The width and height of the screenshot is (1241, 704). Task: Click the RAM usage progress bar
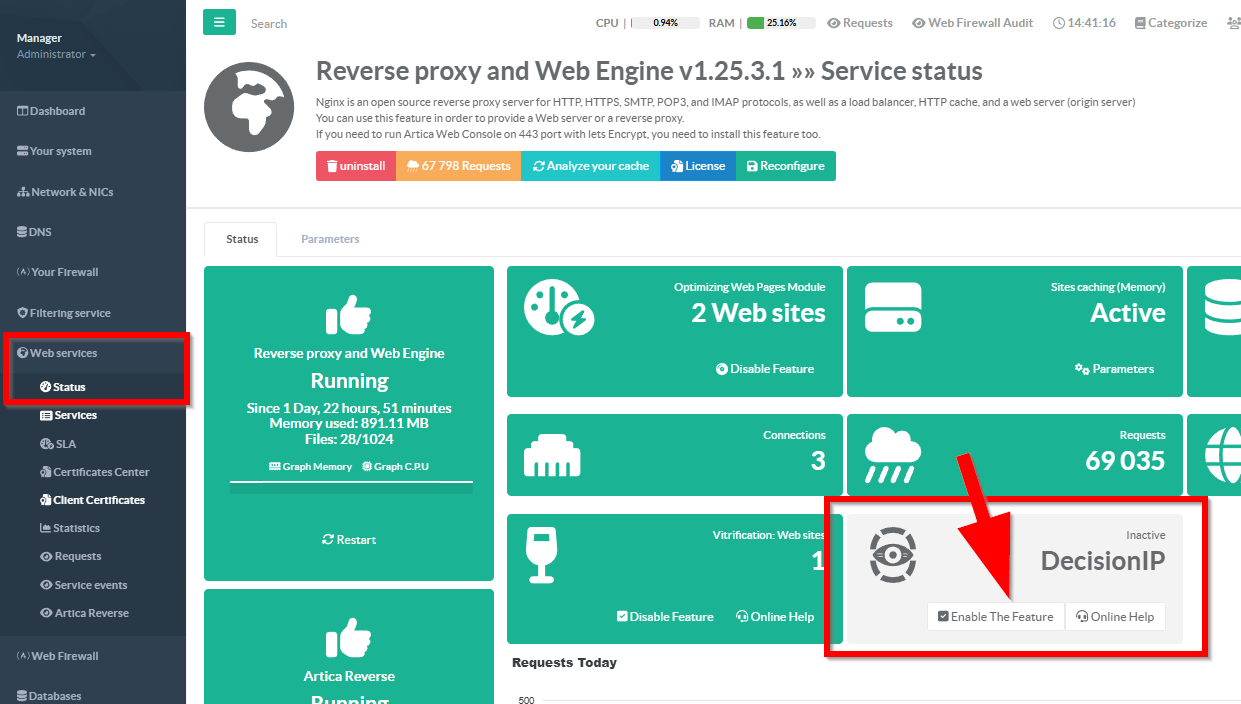(780, 23)
